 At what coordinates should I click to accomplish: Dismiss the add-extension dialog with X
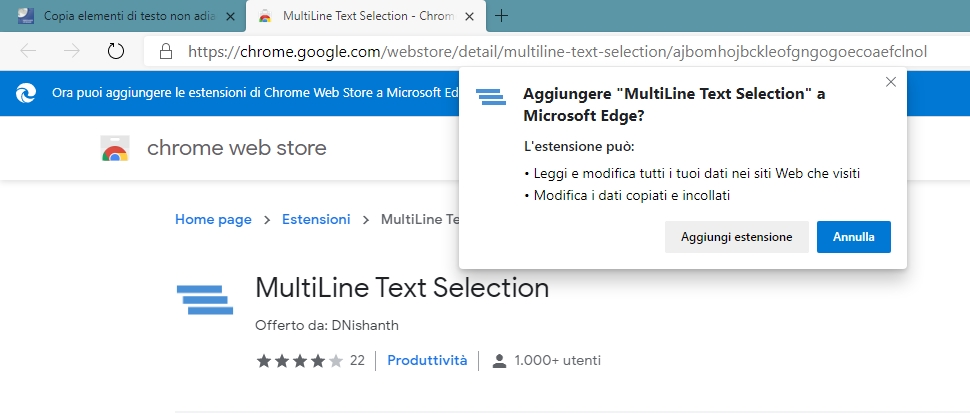point(890,82)
